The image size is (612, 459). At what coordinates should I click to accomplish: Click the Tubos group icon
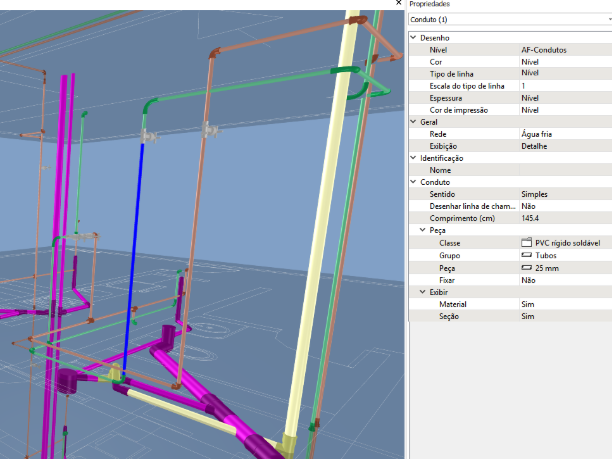527,256
